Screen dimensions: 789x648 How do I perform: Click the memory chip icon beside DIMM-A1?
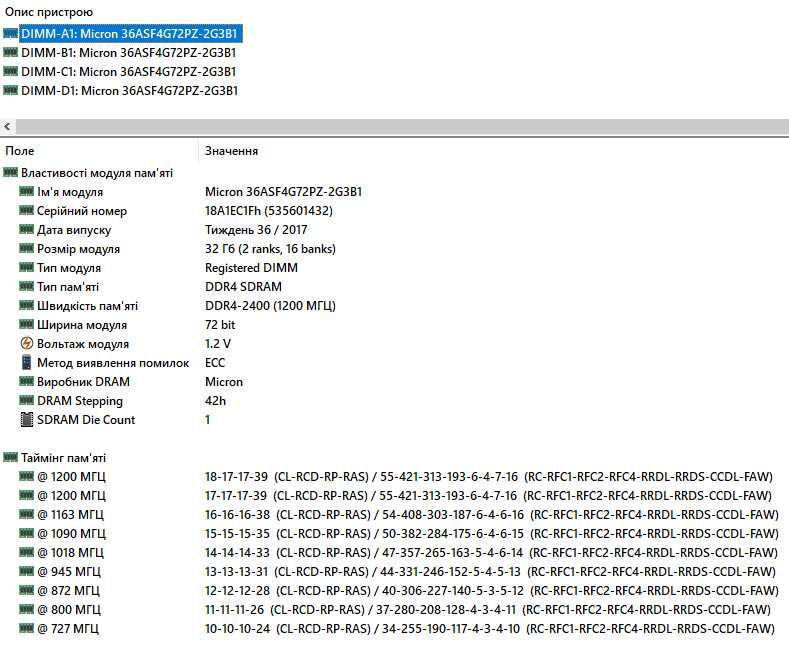11,33
